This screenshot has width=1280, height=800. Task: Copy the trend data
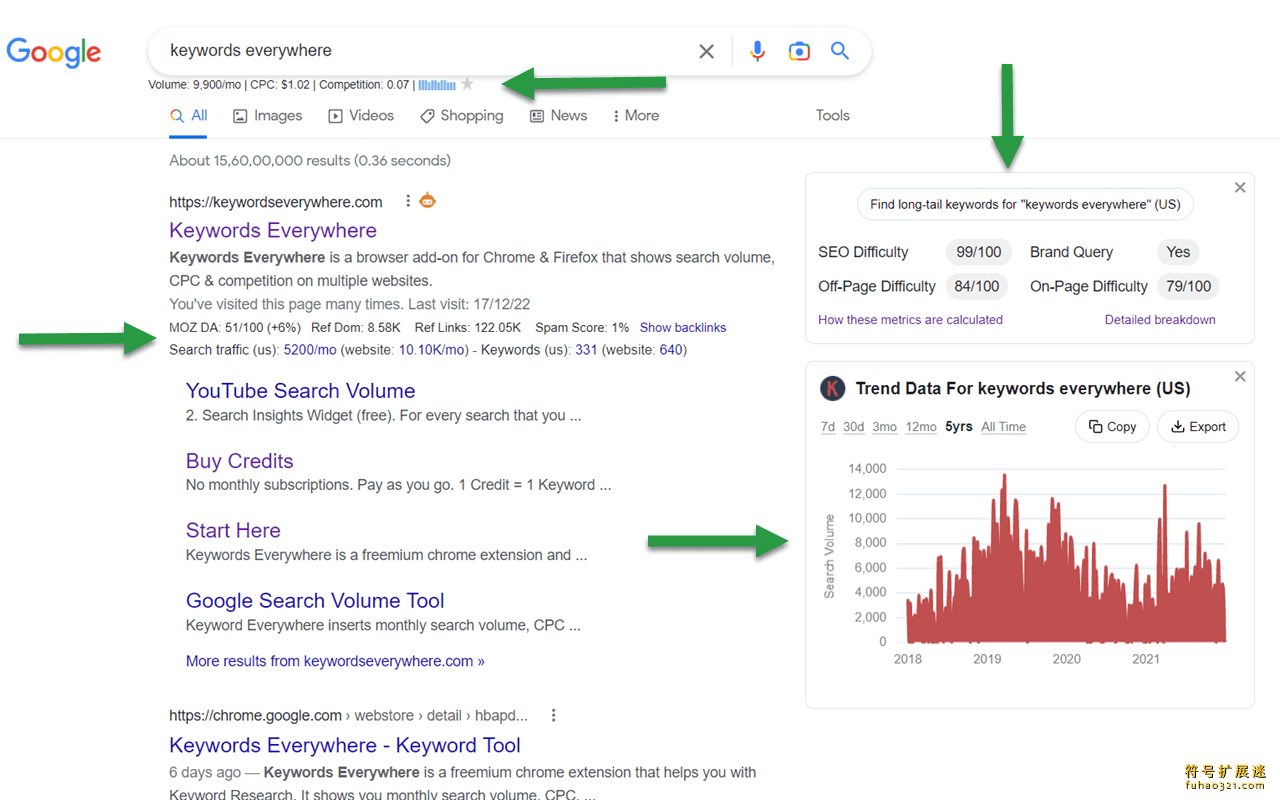tap(1112, 426)
